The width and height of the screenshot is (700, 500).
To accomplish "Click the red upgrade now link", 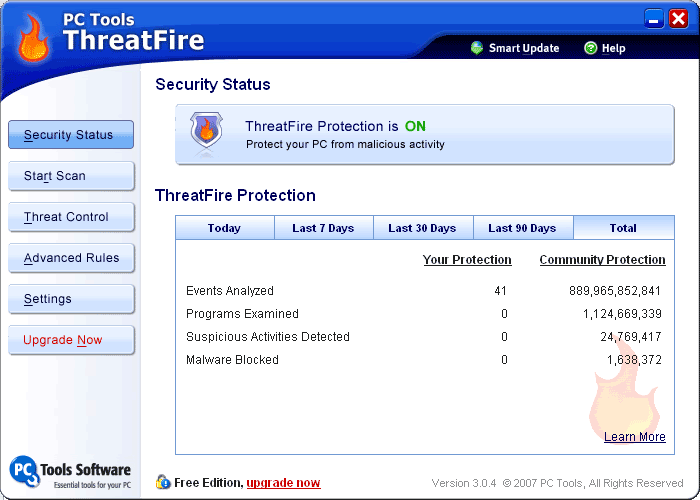I will [284, 483].
